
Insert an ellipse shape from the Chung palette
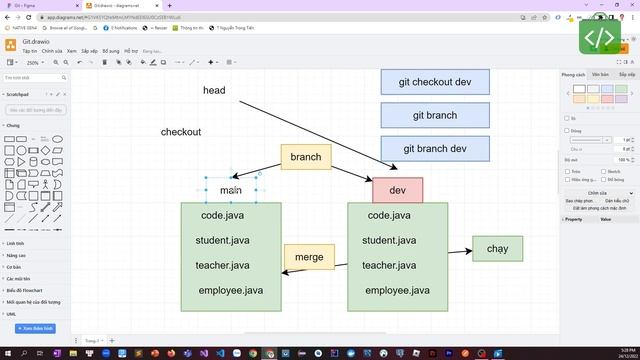(x=58, y=139)
